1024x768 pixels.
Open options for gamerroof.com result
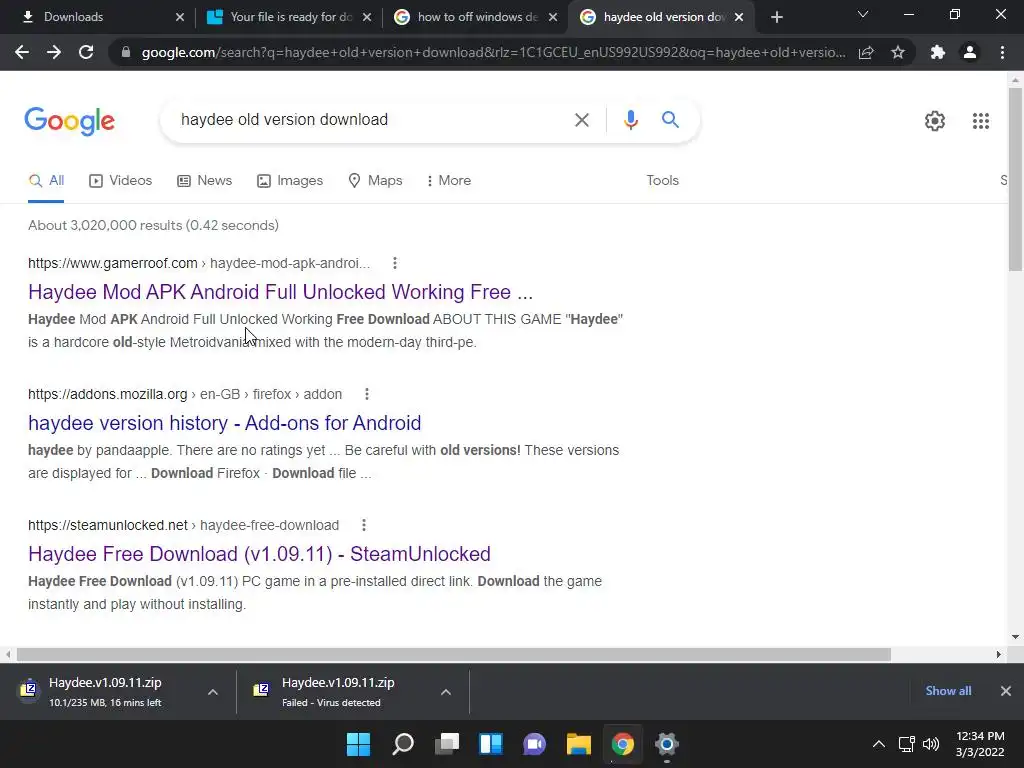pos(394,263)
